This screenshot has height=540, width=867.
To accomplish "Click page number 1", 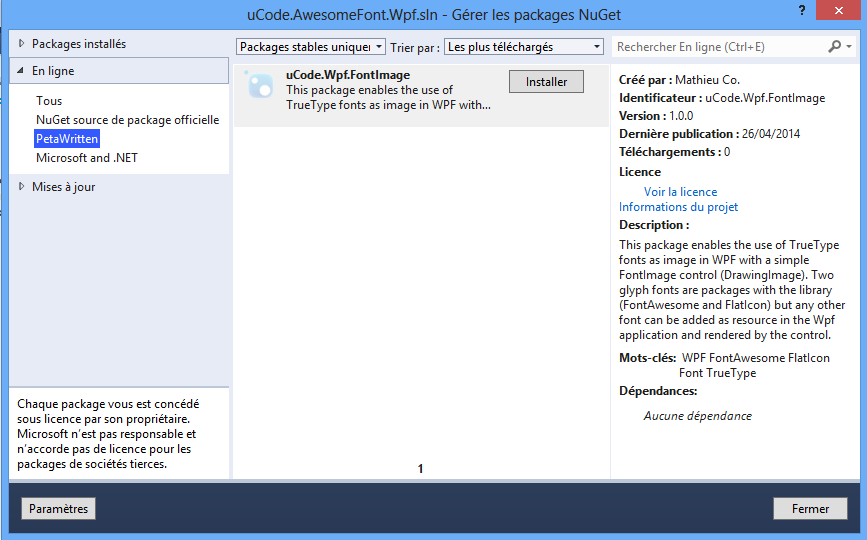I will click(x=420, y=469).
